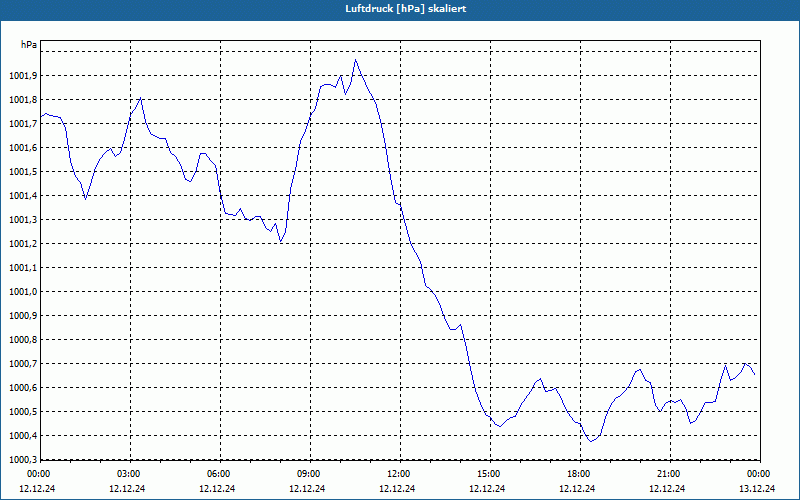Click the 12.12.24 date beneath 15:00
Screen dimensions: 800x500
[487, 488]
